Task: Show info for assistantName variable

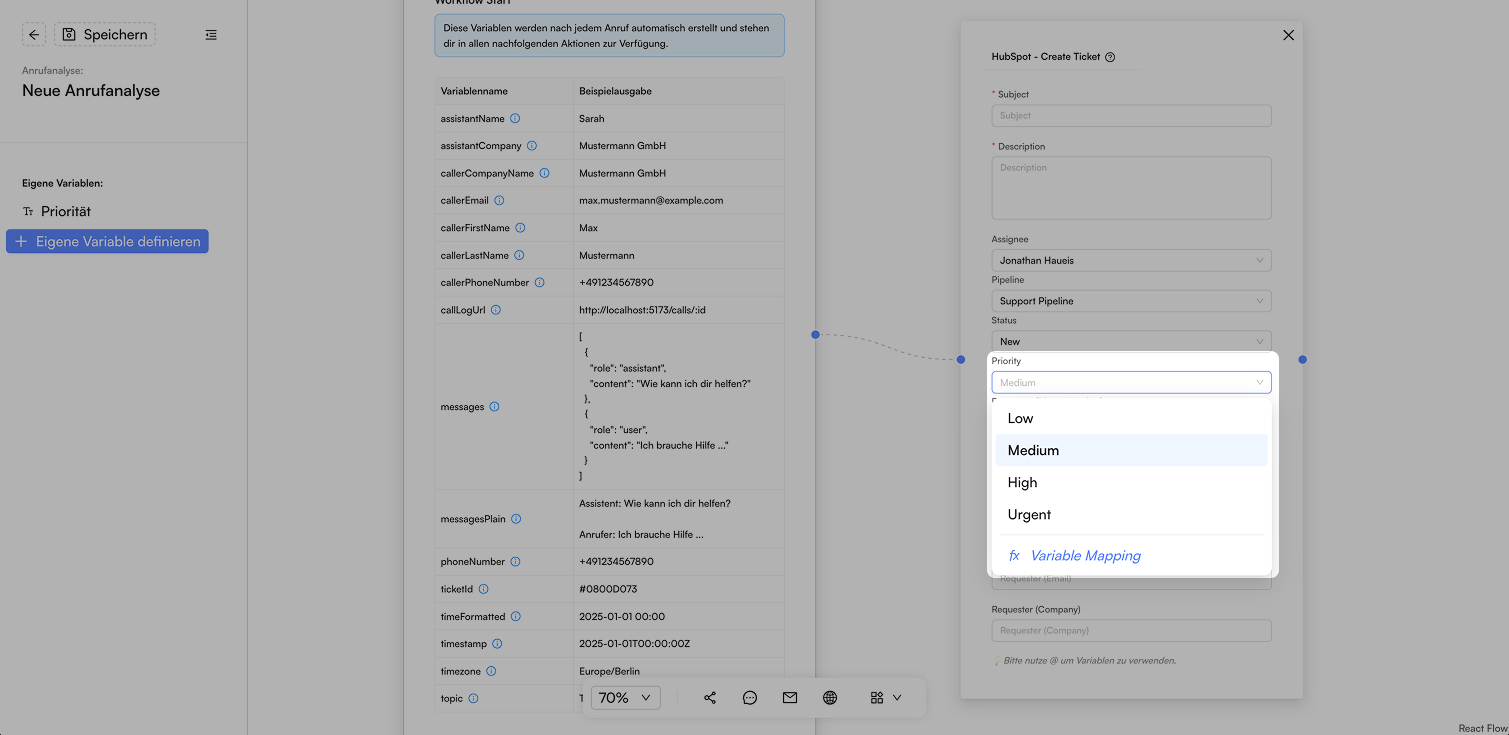Action: pos(515,118)
